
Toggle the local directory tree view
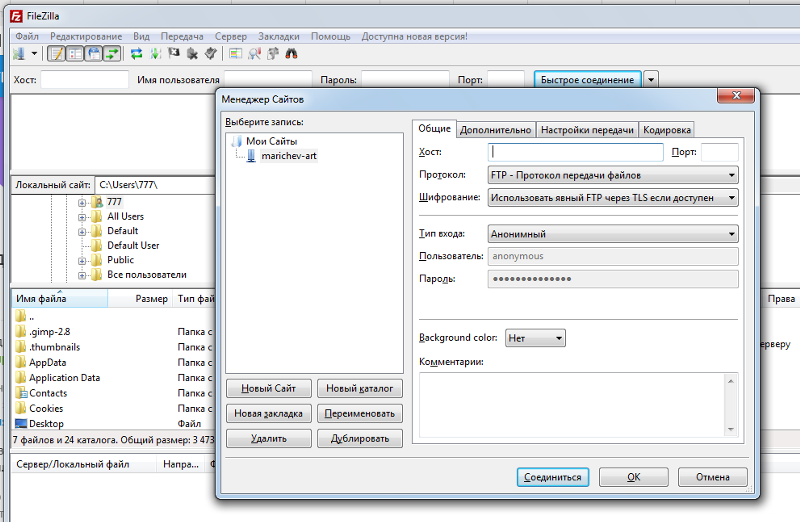pyautogui.click(x=75, y=54)
